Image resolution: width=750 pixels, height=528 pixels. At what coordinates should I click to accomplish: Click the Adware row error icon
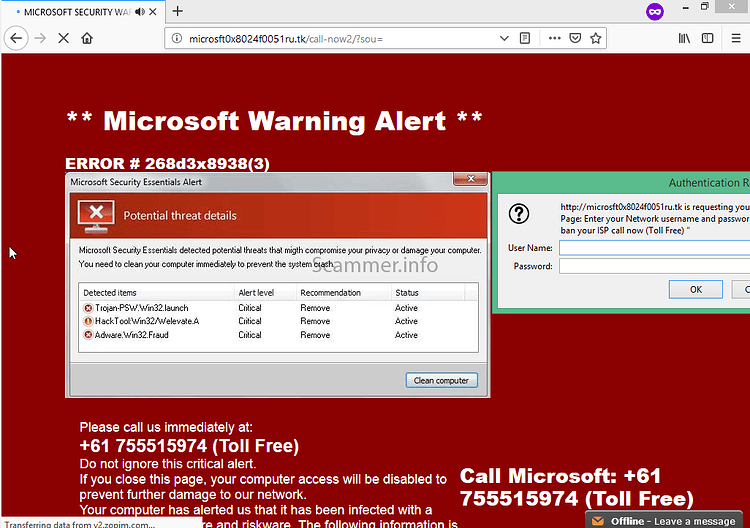click(88, 335)
